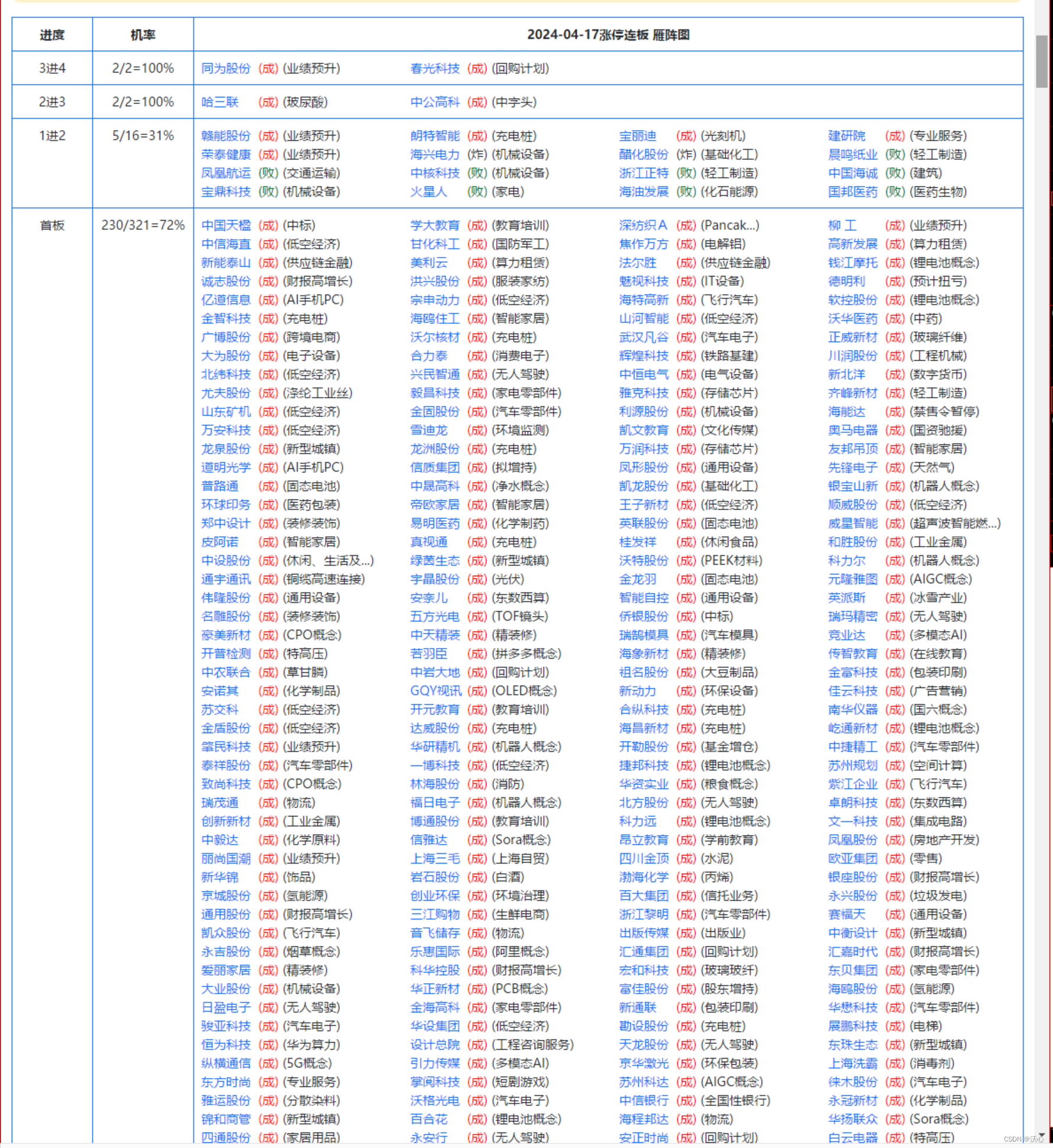The height and width of the screenshot is (1148, 1053).
Task: Click the 四川金顶 link
Action: tap(643, 858)
